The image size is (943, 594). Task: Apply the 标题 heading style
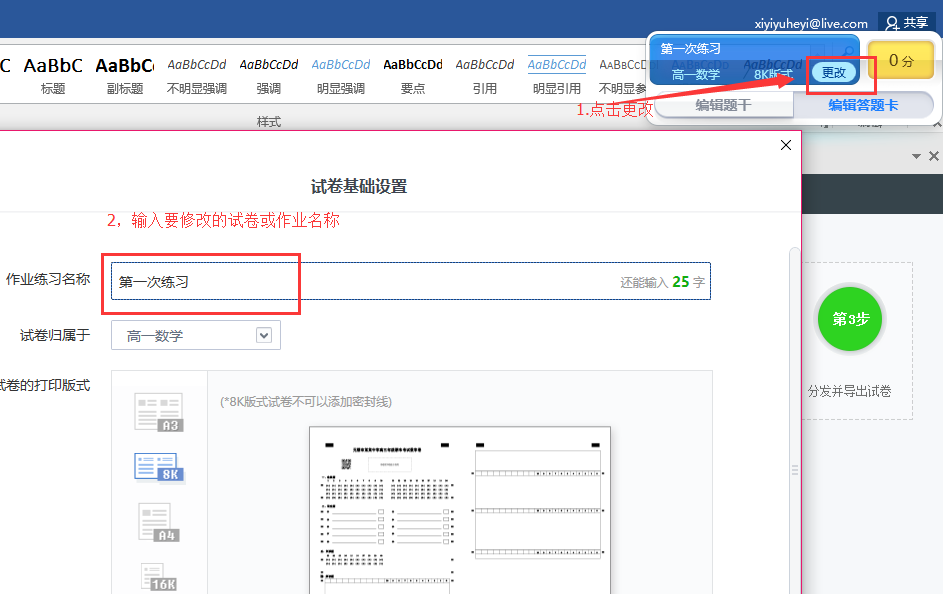(53, 75)
